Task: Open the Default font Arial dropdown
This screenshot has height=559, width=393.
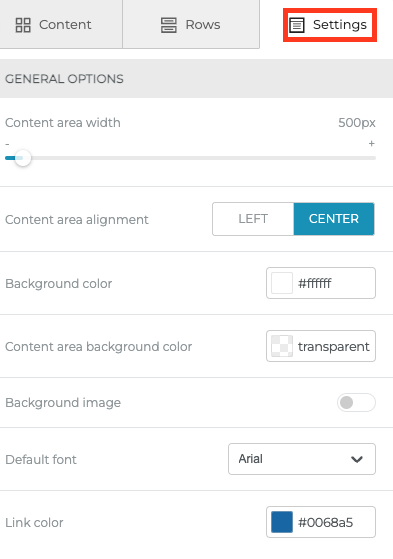Action: (302, 459)
